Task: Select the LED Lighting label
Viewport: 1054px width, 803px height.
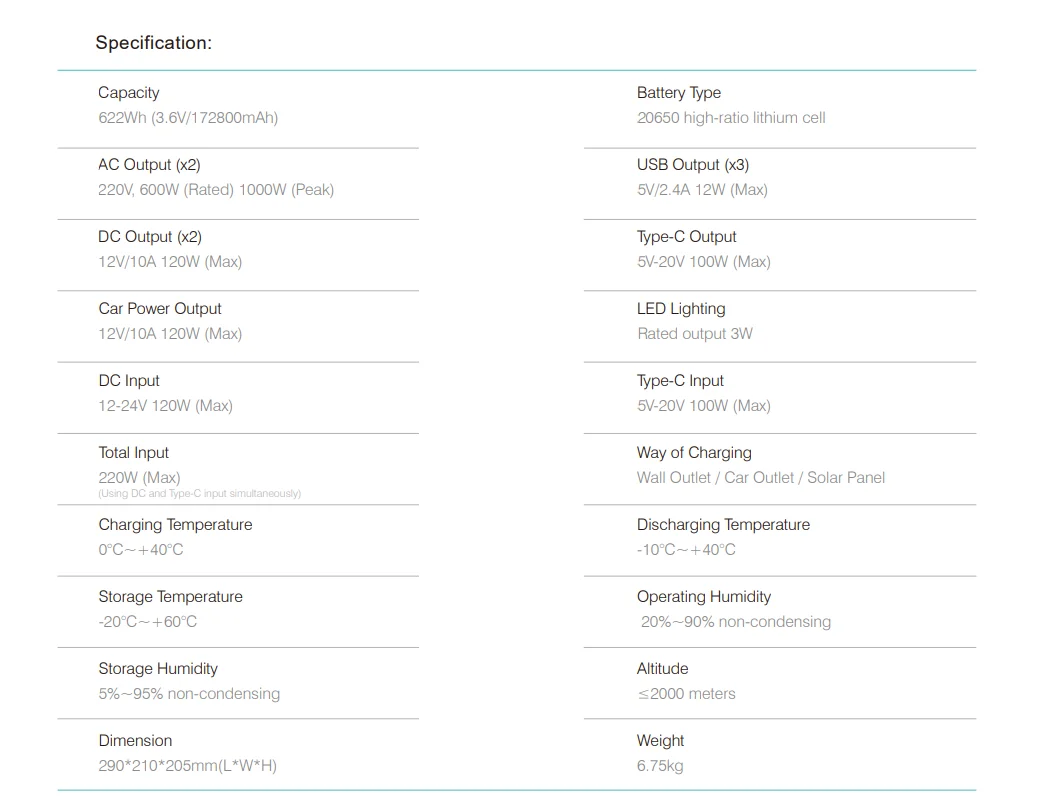Action: pyautogui.click(x=681, y=308)
